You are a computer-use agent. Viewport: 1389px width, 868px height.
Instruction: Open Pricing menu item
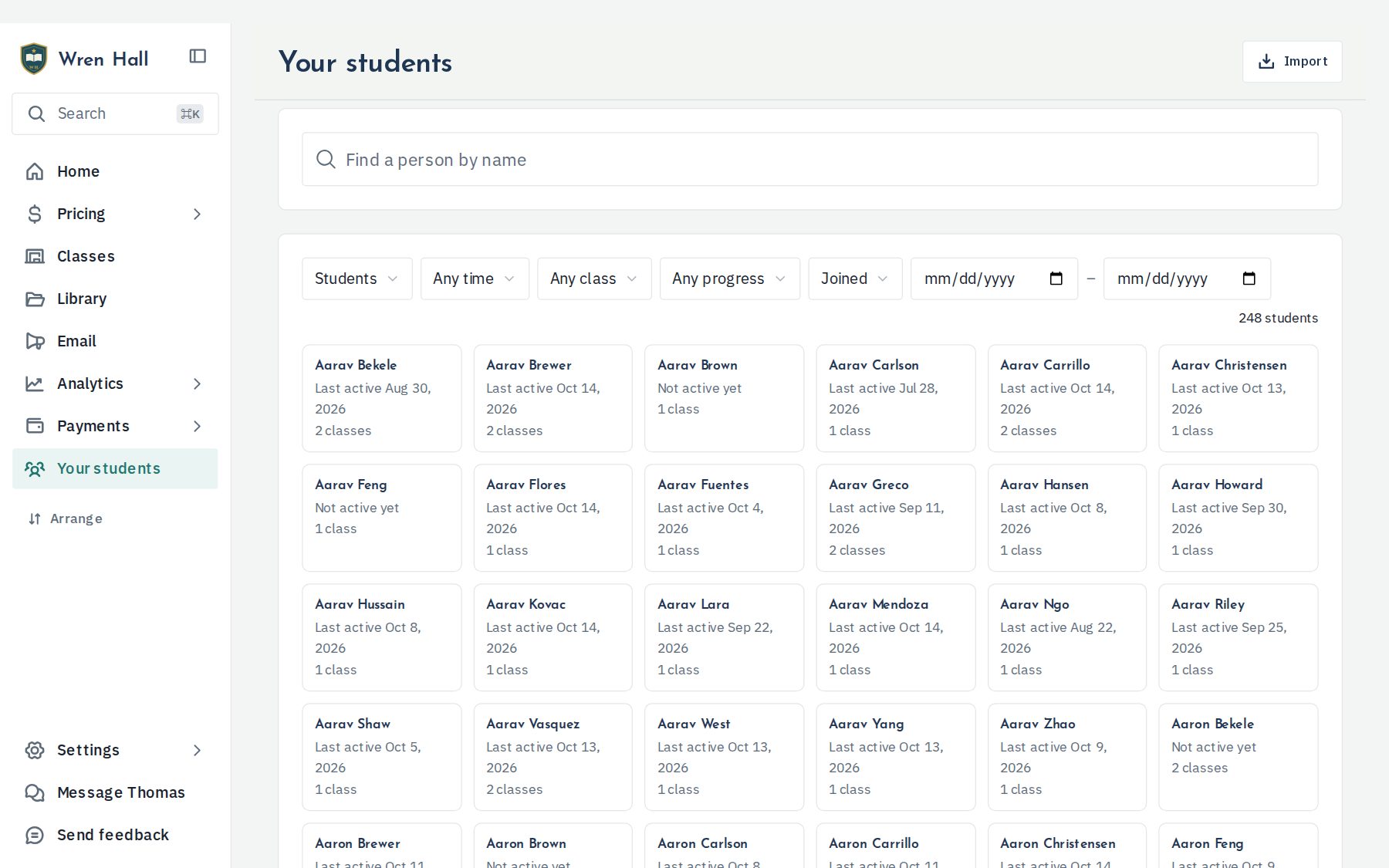click(x=115, y=214)
